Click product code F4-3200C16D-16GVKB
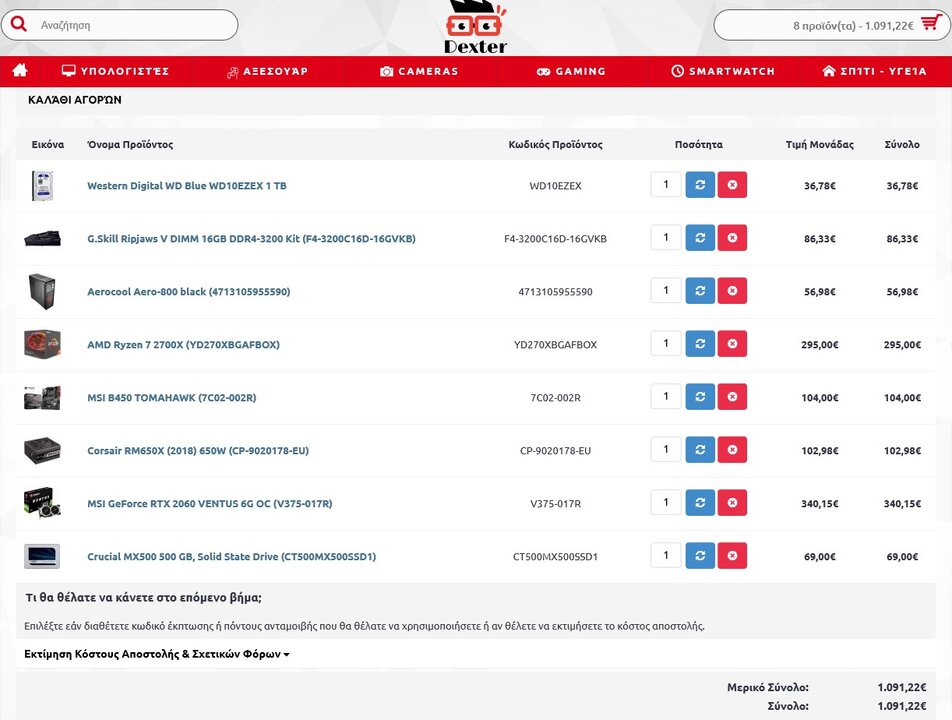The width and height of the screenshot is (952, 720). coord(555,239)
